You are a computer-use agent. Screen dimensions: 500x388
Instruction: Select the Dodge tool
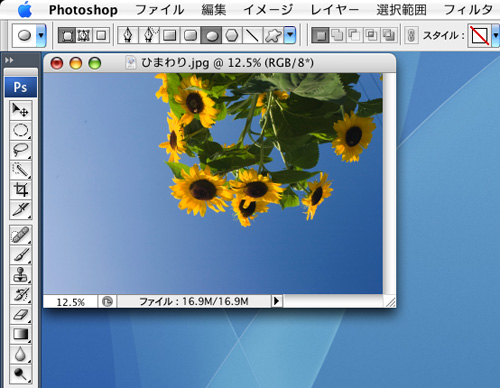[x=21, y=374]
